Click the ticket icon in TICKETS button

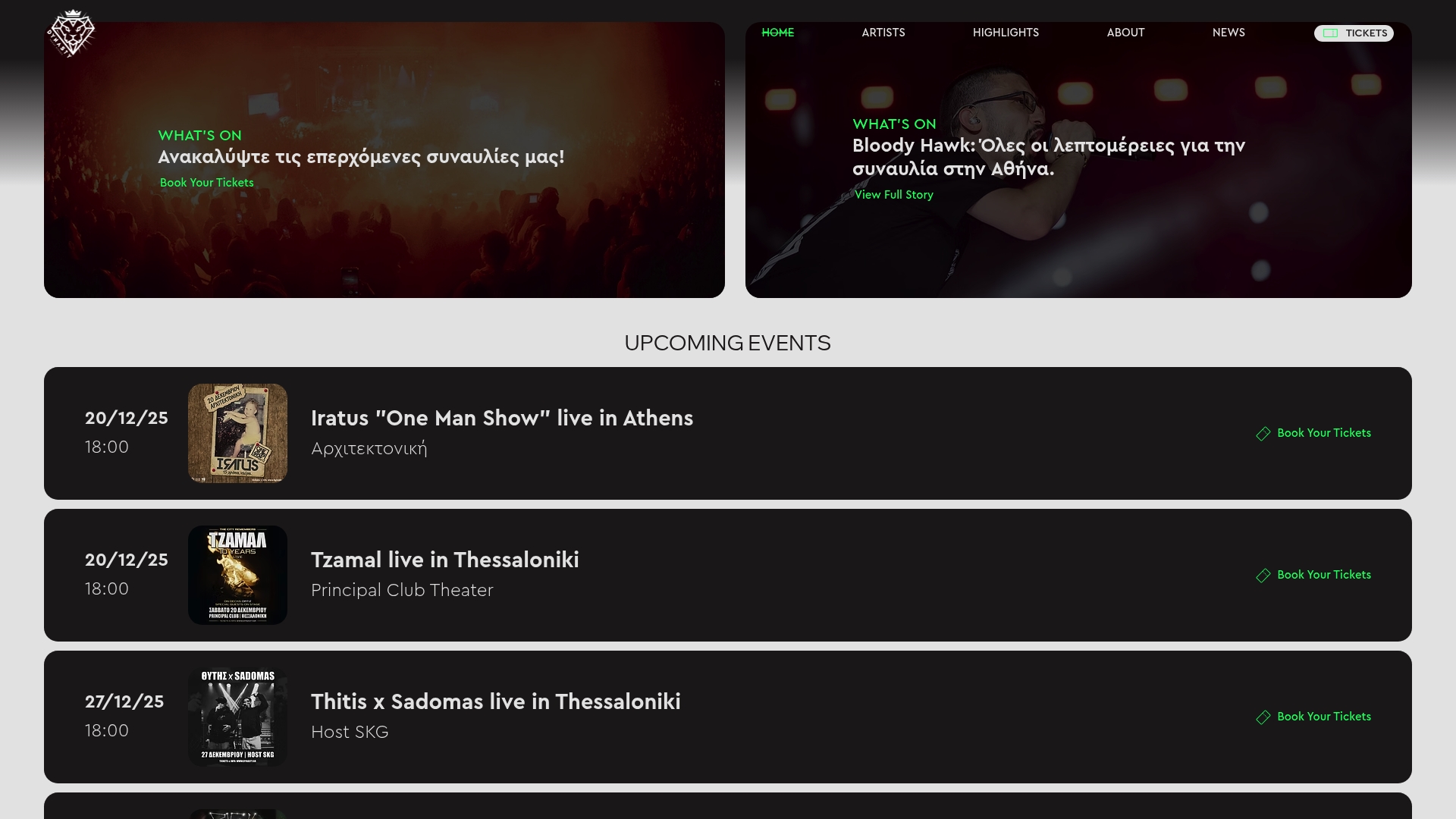[x=1330, y=33]
